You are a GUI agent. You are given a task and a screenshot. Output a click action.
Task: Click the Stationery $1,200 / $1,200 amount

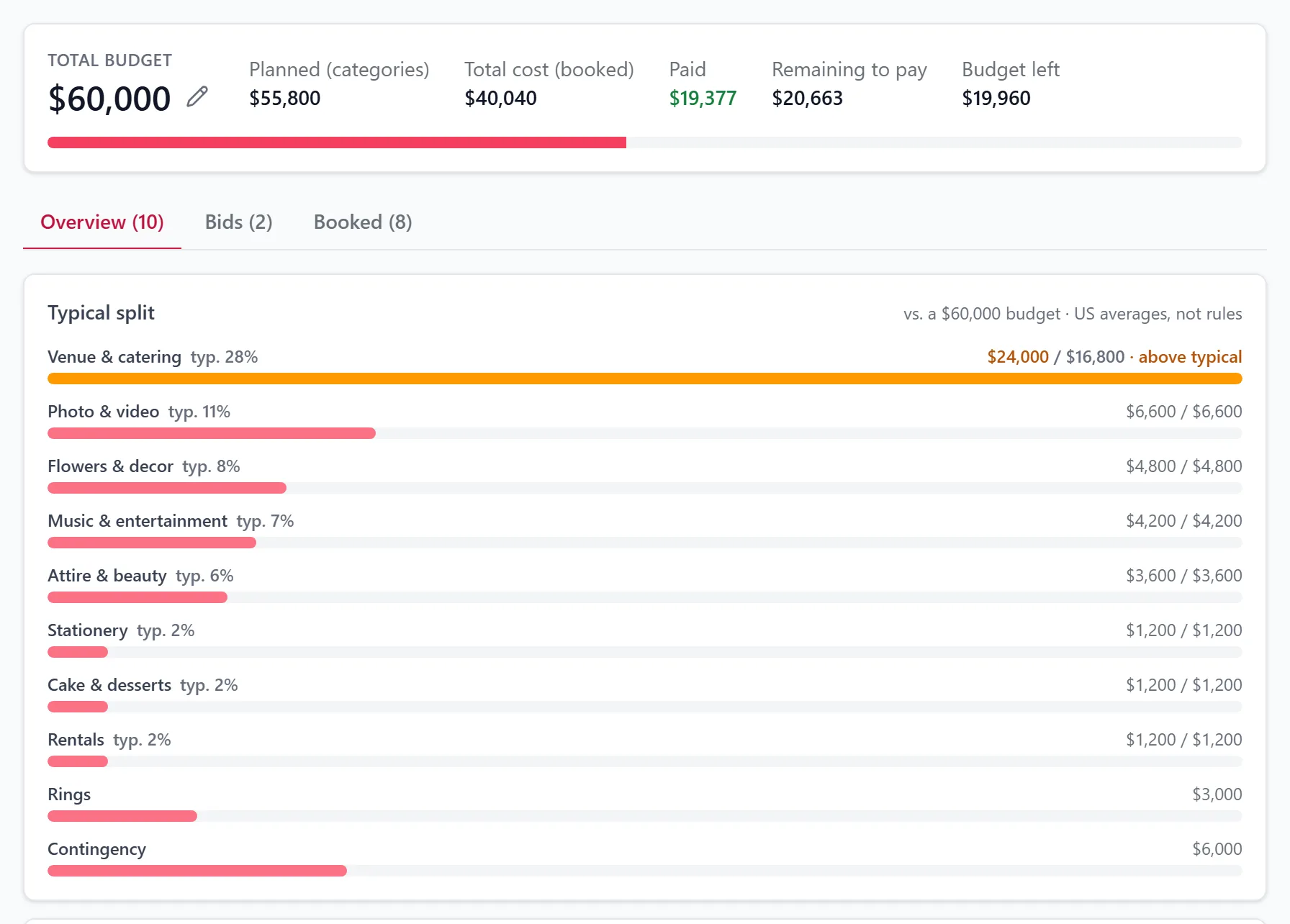pos(1184,630)
